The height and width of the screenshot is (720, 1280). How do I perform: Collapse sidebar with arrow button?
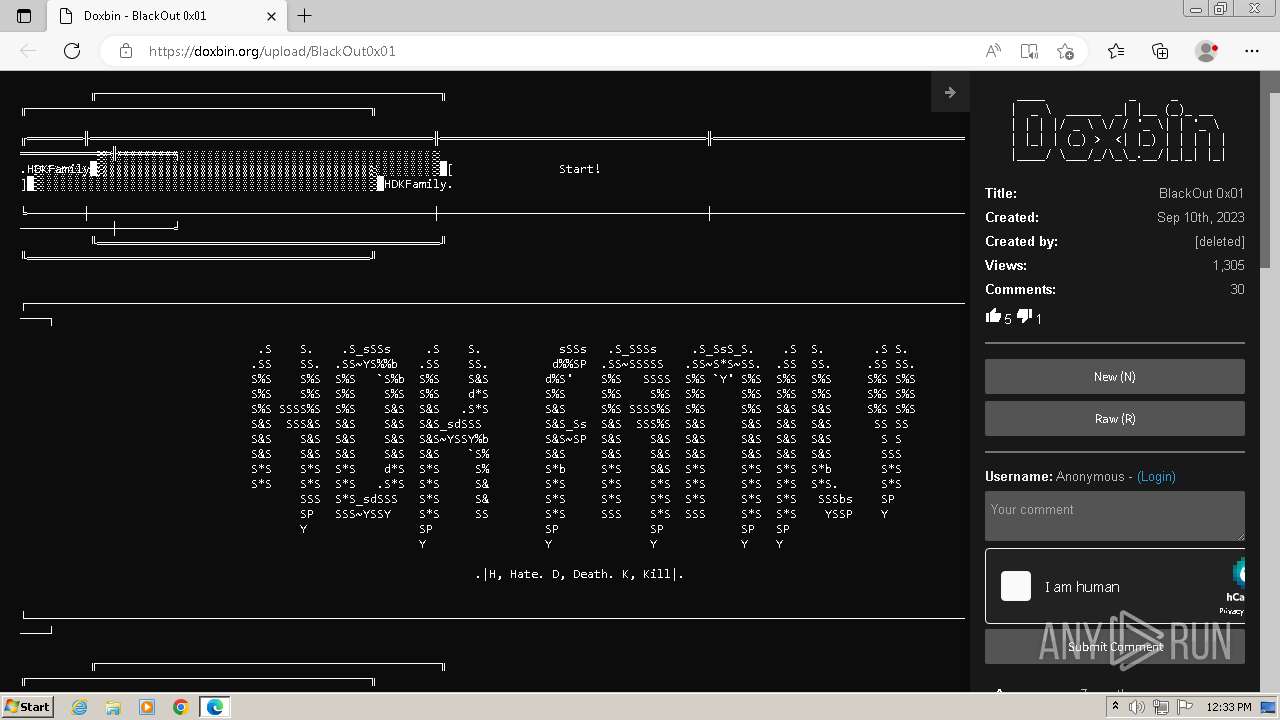[x=950, y=92]
